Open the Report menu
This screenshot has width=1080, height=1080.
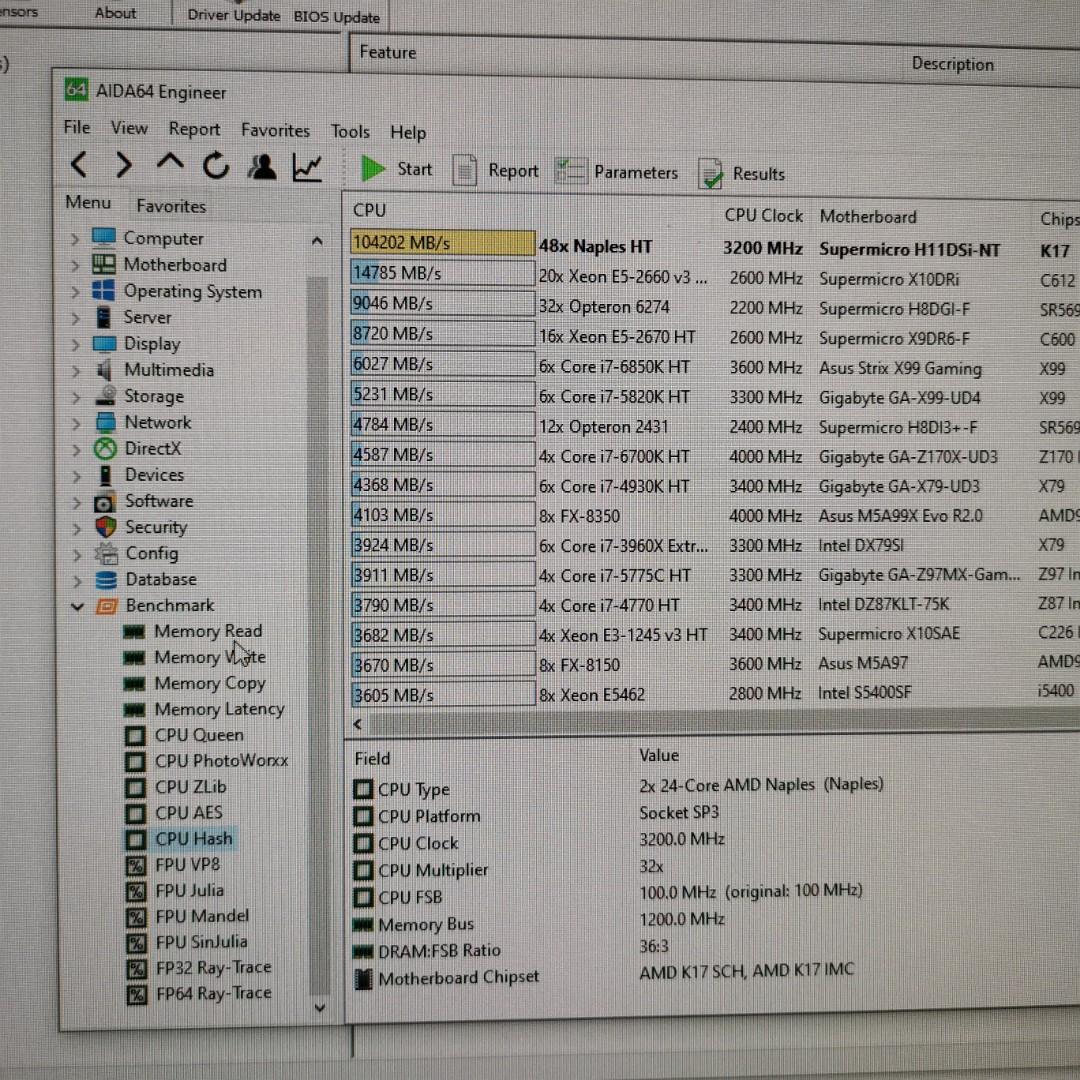pos(194,129)
